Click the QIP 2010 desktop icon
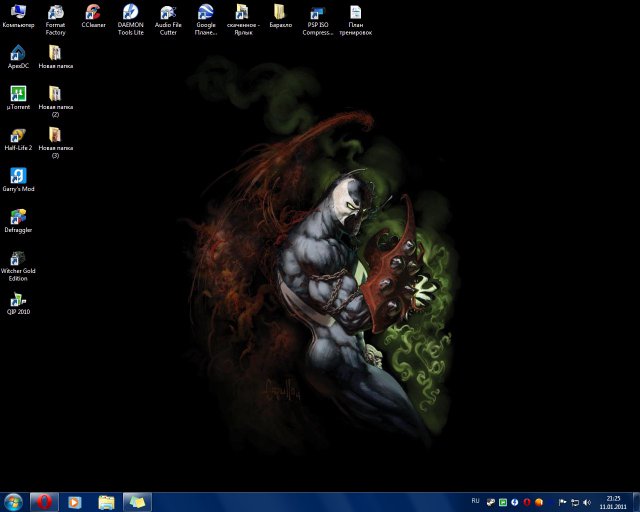The height and width of the screenshot is (512, 640). [x=18, y=299]
